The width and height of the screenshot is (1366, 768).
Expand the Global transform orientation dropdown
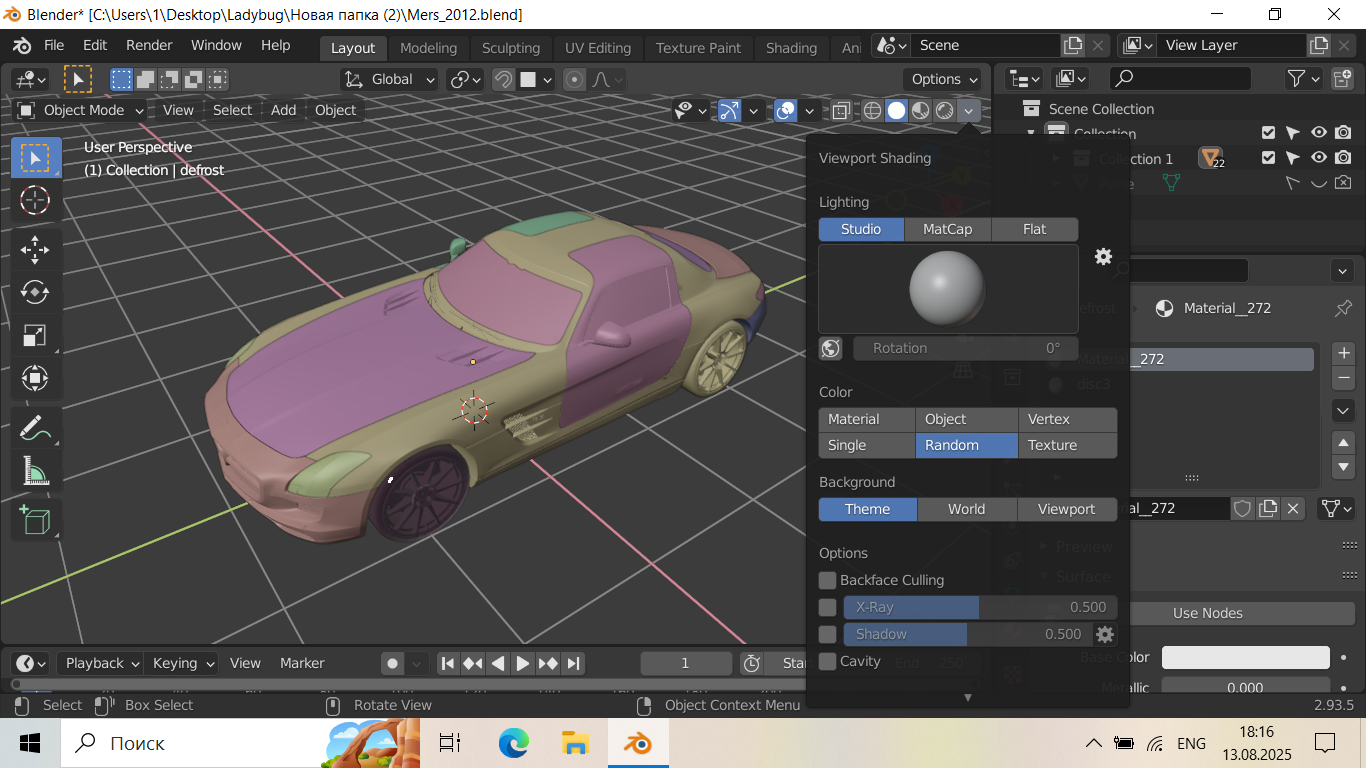pos(391,79)
